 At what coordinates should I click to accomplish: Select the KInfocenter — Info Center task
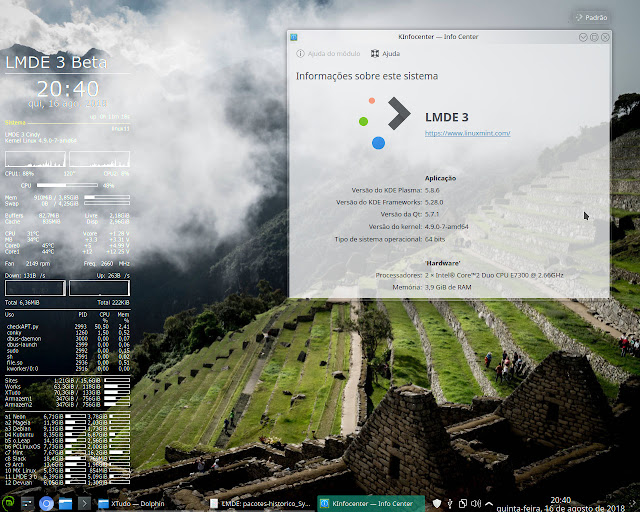pos(371,504)
